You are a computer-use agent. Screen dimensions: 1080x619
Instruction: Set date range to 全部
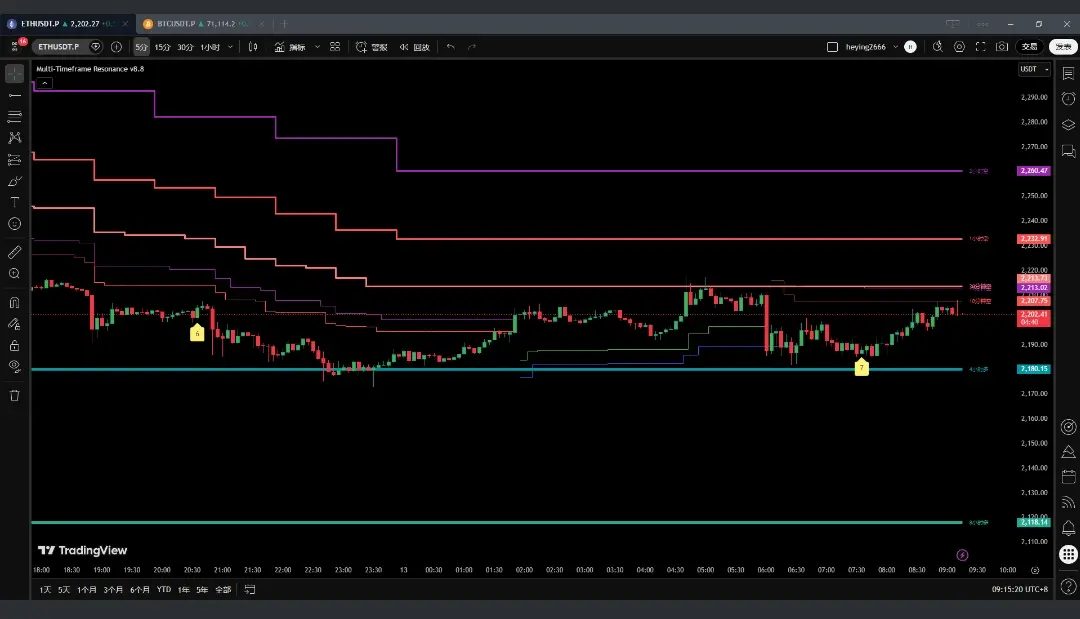pyautogui.click(x=223, y=589)
